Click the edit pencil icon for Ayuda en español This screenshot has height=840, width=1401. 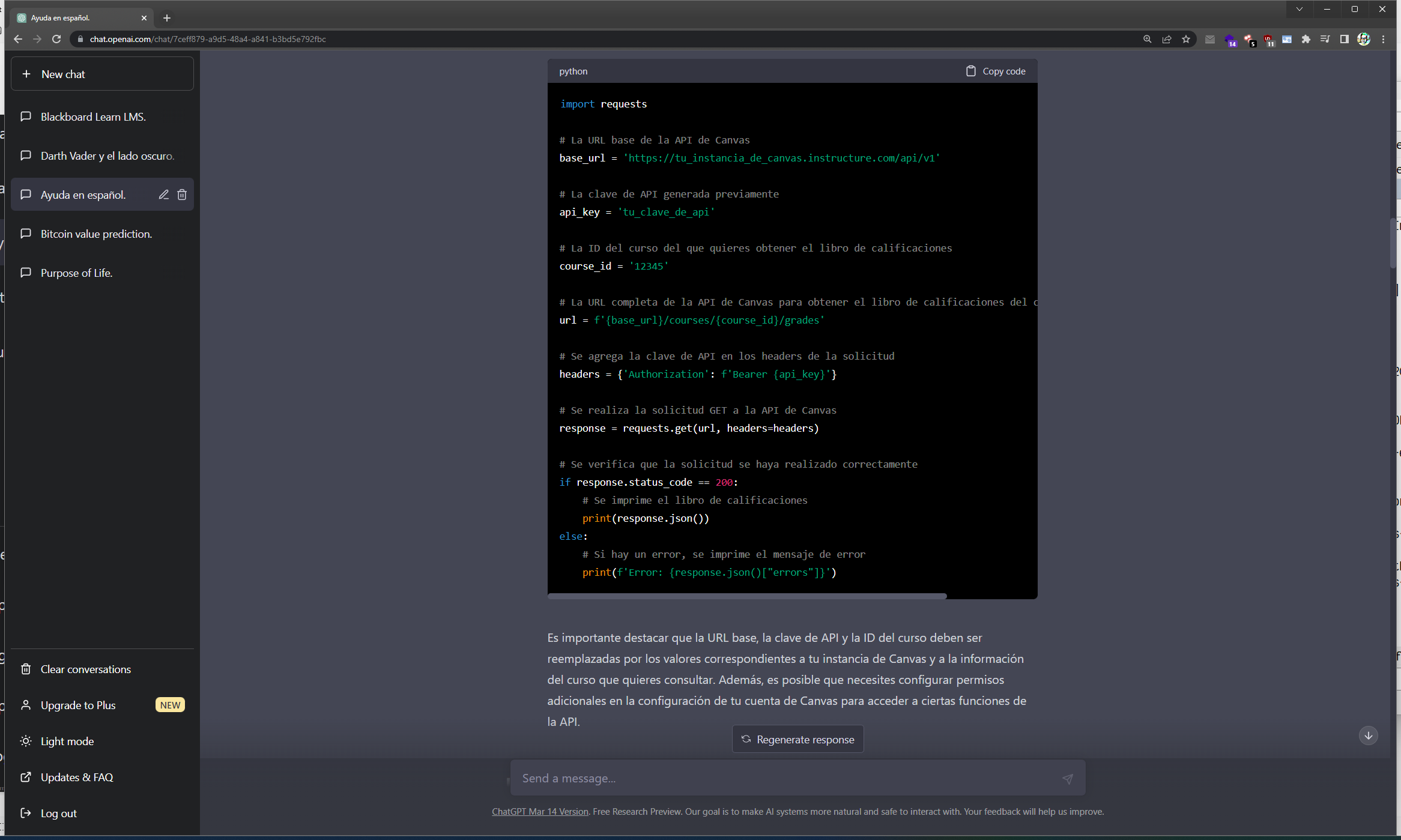pyautogui.click(x=163, y=195)
